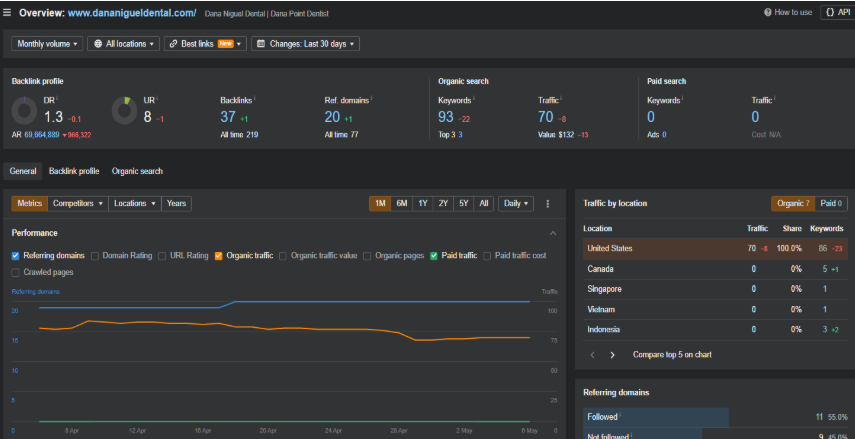Open organic Traffic value 70
855x439 pixels.
[x=546, y=117]
